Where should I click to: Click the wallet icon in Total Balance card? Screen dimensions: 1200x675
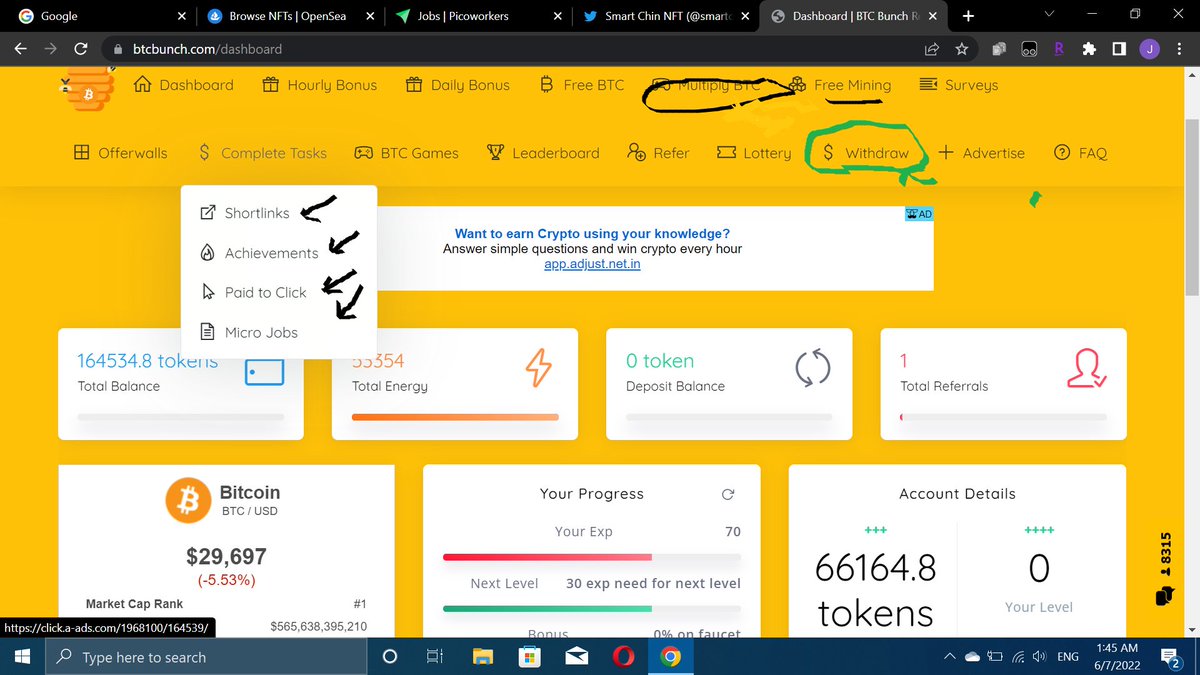tap(264, 370)
